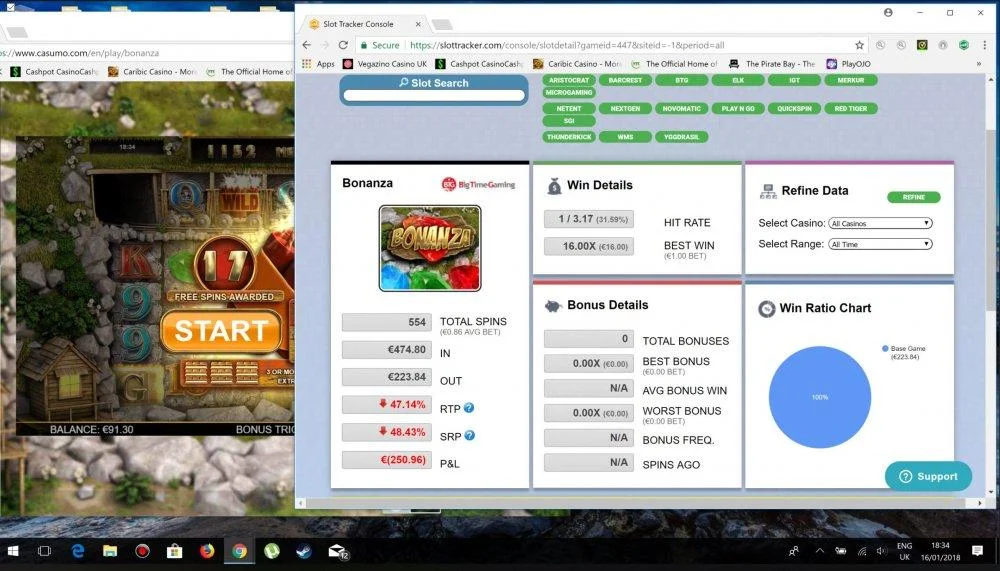Click the Big Time Gaming logo
The width and height of the screenshot is (1000, 571).
tap(478, 184)
